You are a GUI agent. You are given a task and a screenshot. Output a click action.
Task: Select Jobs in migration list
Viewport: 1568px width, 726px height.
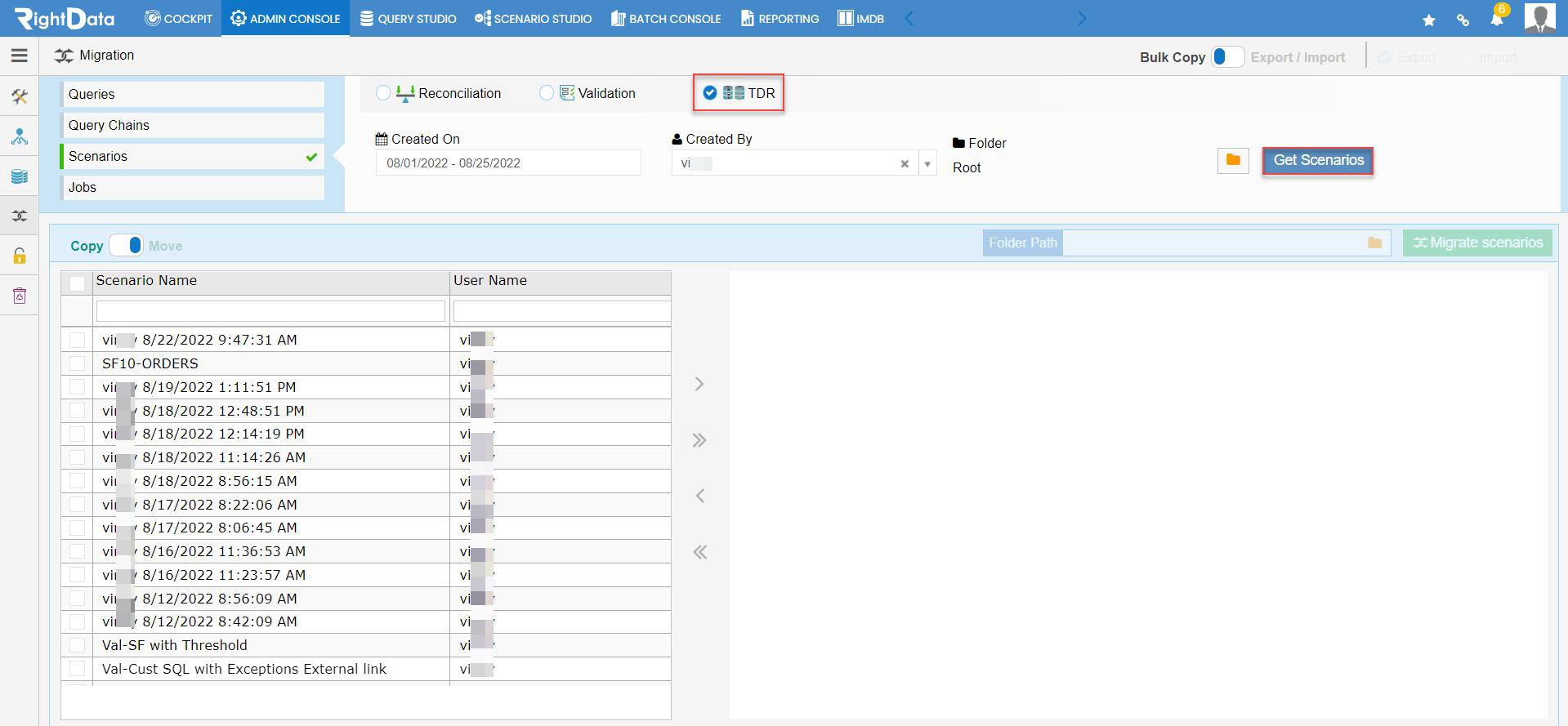192,187
